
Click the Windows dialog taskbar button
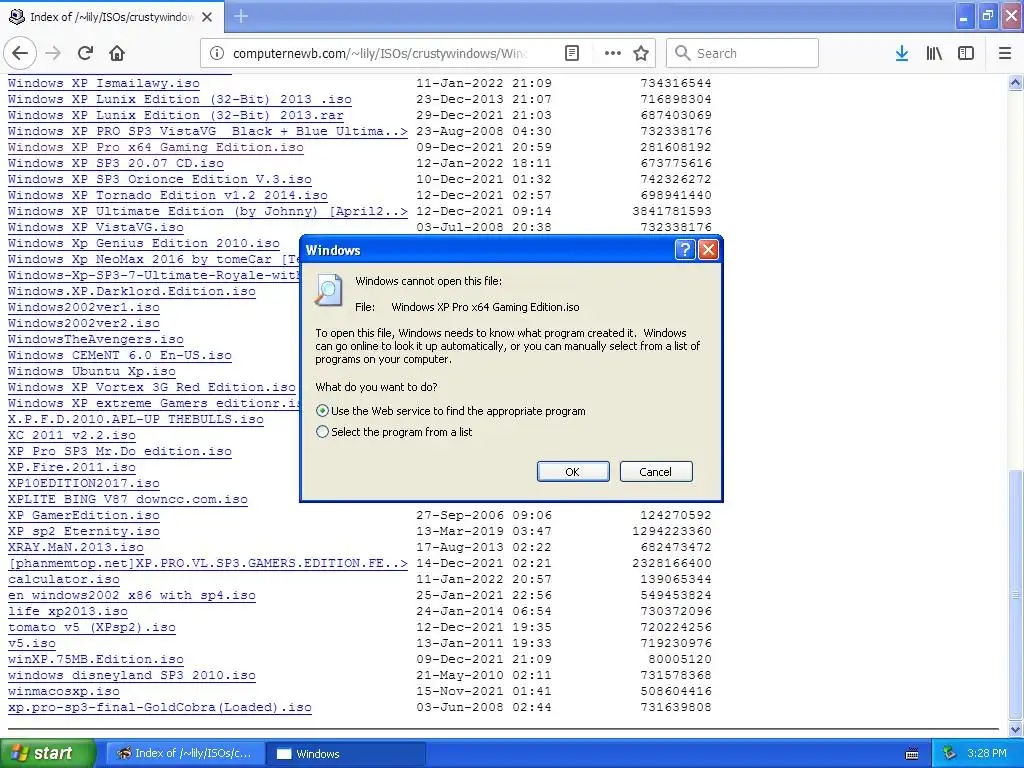pos(346,754)
